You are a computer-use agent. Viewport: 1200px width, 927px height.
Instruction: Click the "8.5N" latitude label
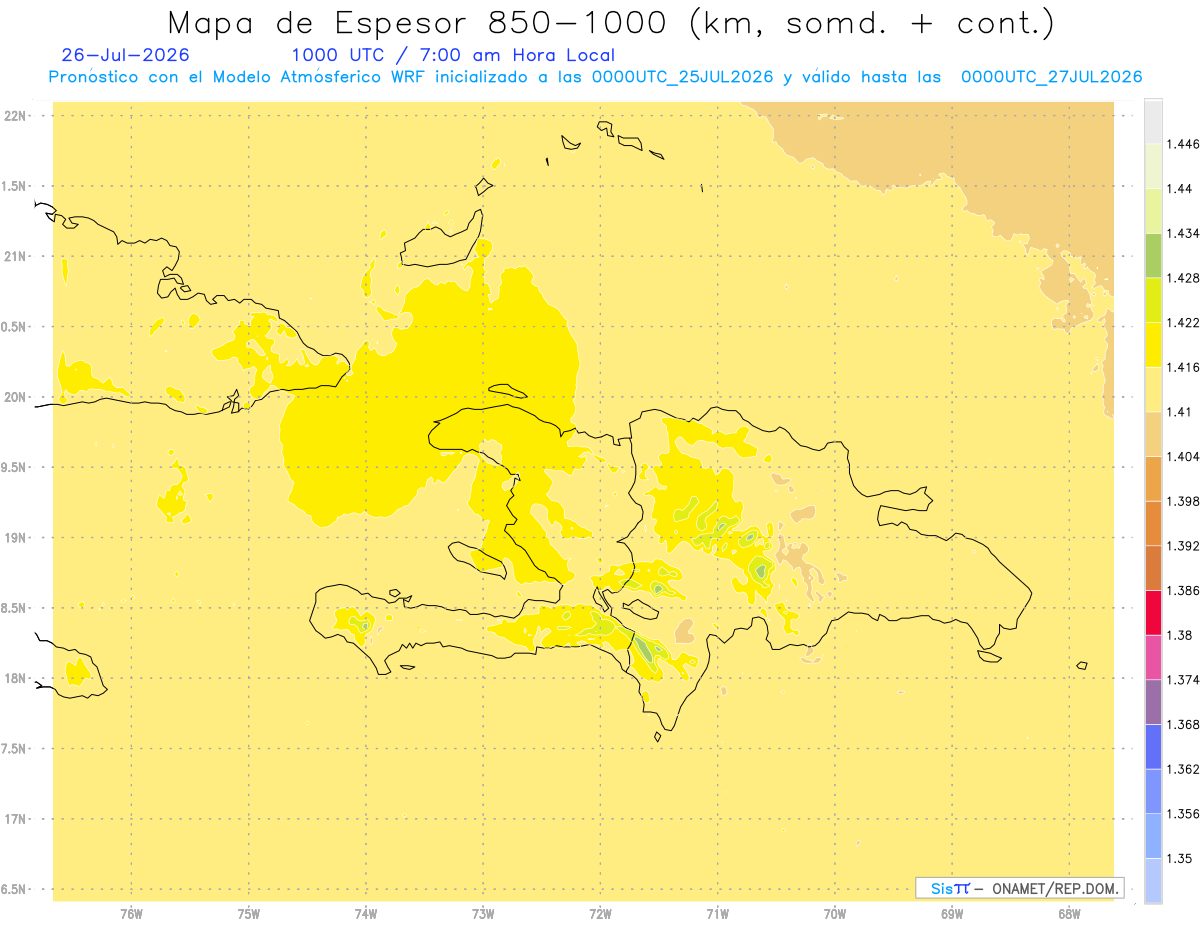pyautogui.click(x=15, y=608)
